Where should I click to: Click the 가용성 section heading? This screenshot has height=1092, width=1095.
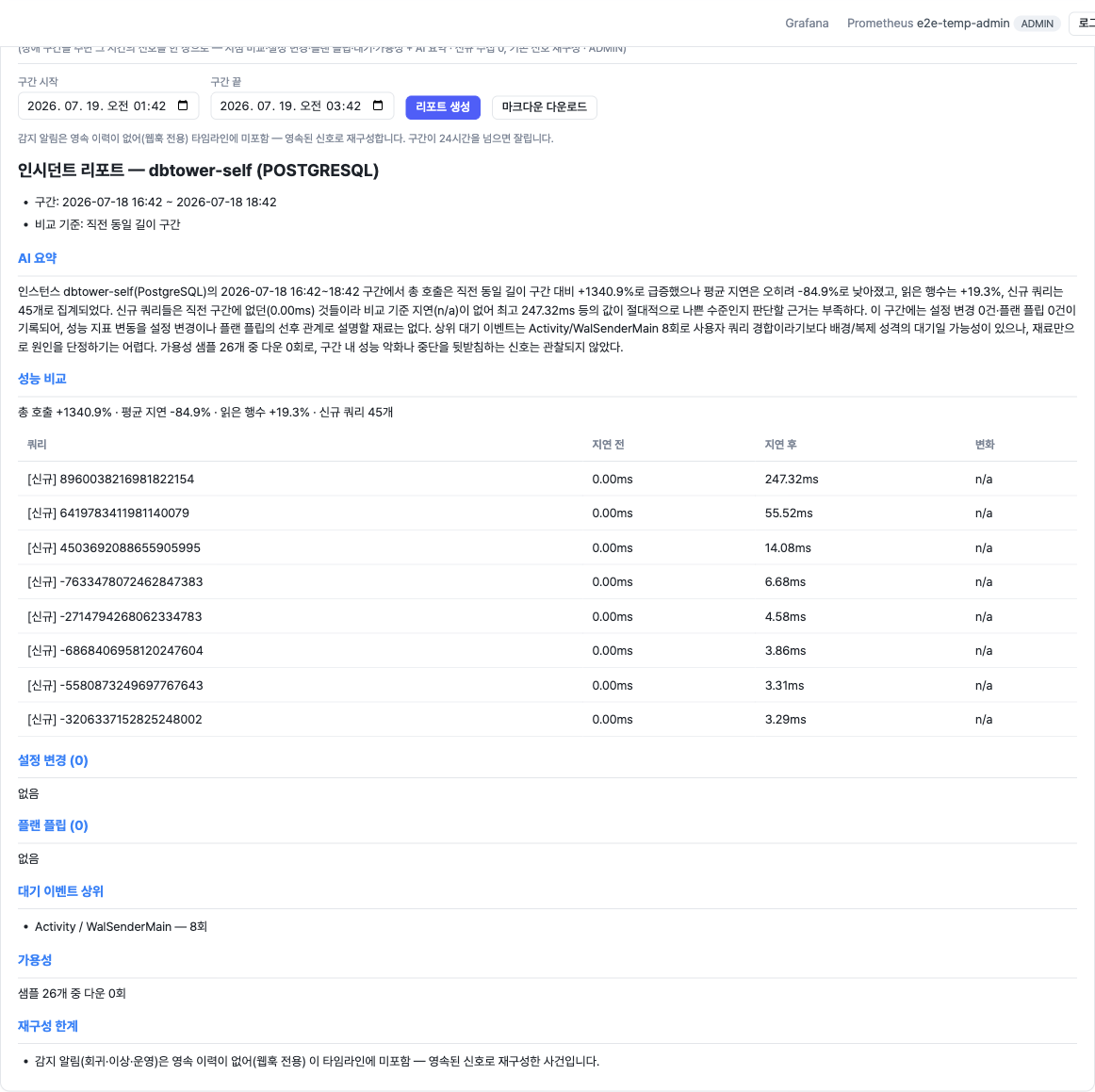pyautogui.click(x=35, y=960)
